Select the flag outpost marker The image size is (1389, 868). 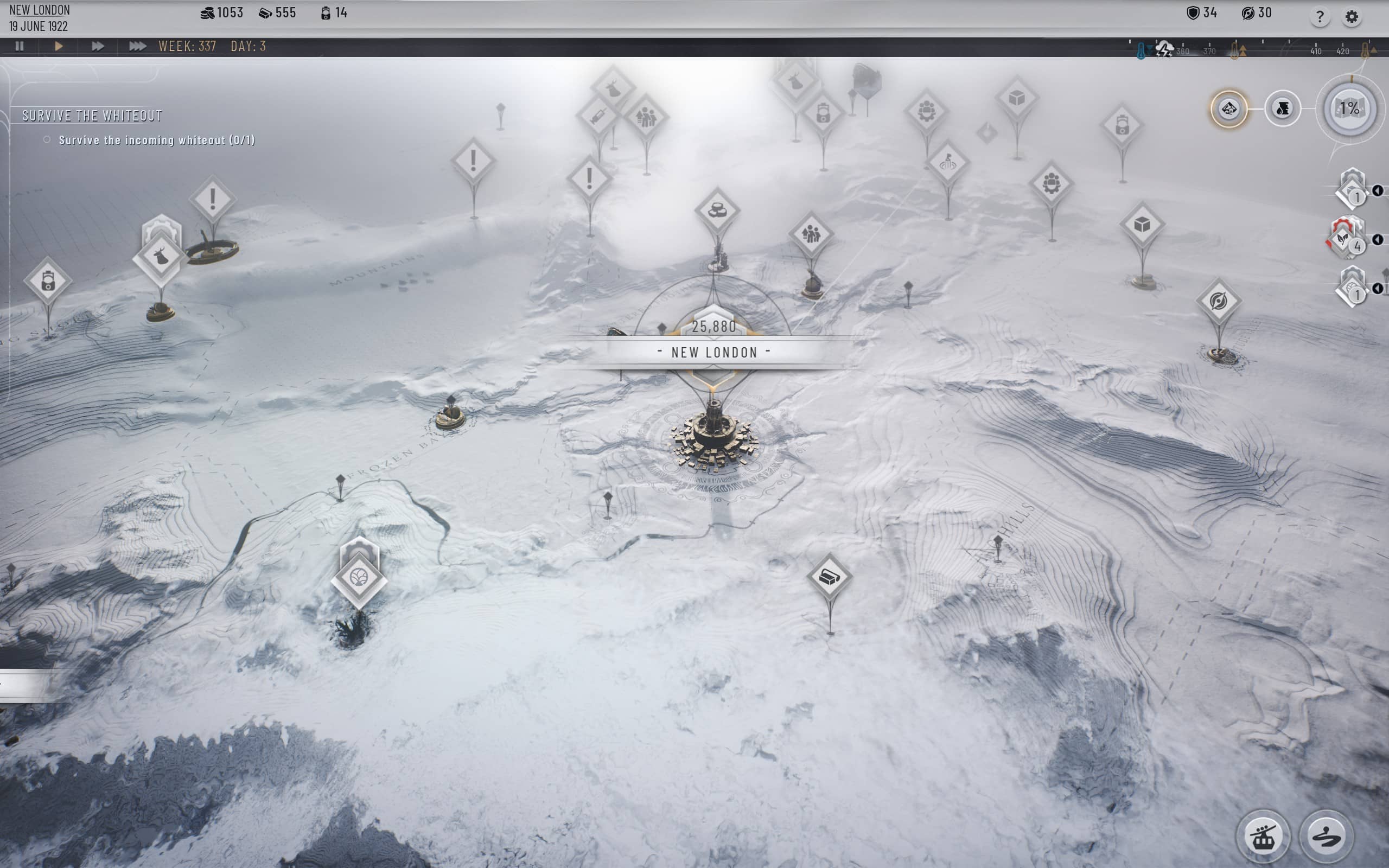pyautogui.click(x=948, y=162)
